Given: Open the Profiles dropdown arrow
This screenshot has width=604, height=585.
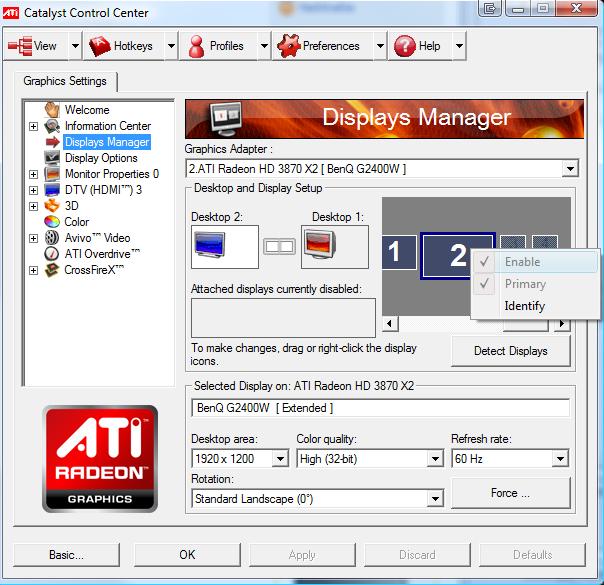Looking at the screenshot, I should (x=264, y=46).
